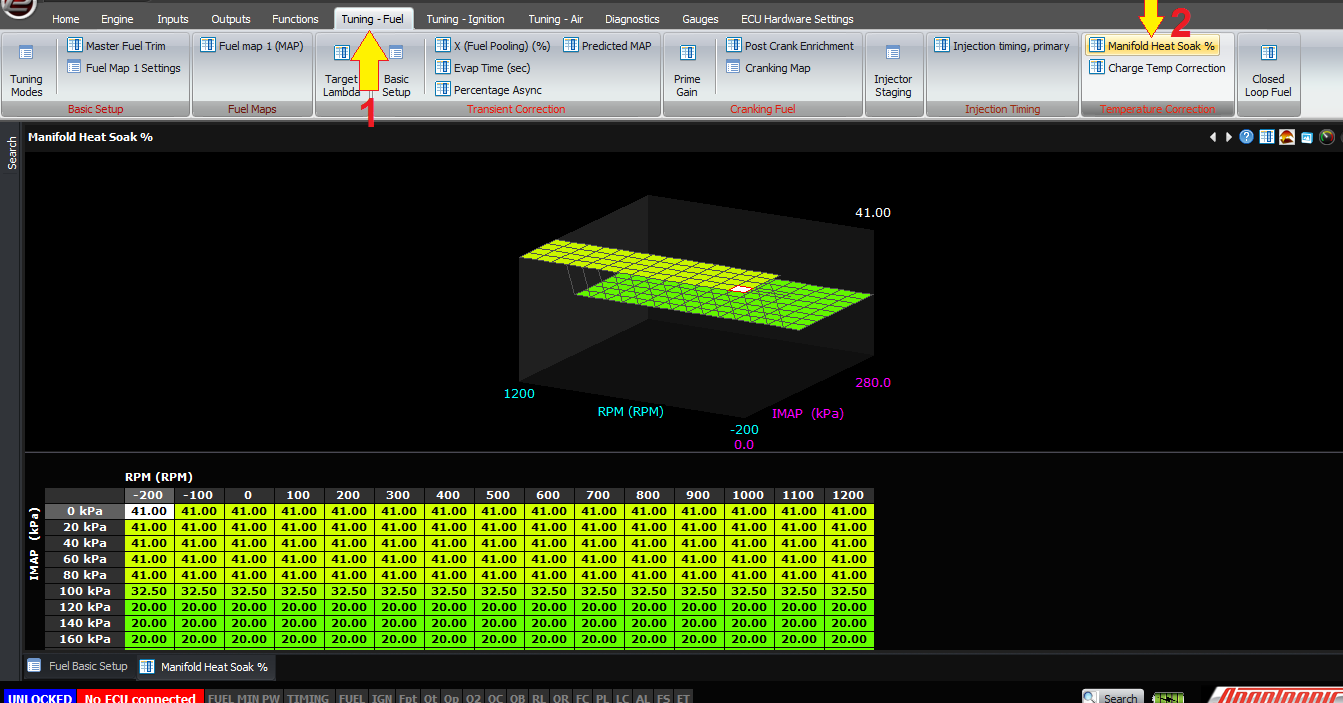Open the Cranking Map table
1343x703 pixels.
tap(768, 68)
